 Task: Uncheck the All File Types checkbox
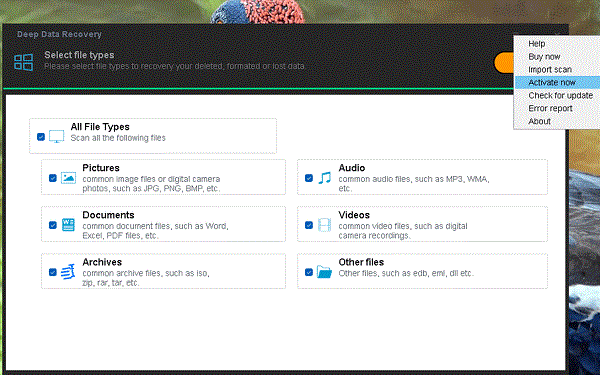pos(41,137)
